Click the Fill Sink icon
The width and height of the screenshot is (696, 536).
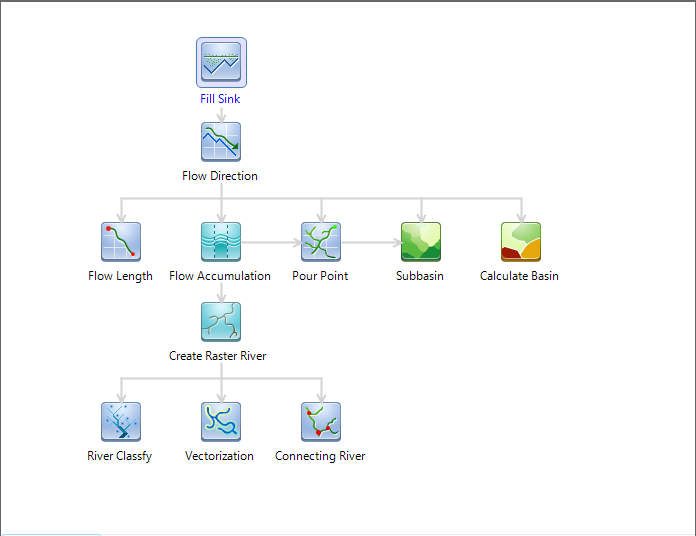[221, 62]
